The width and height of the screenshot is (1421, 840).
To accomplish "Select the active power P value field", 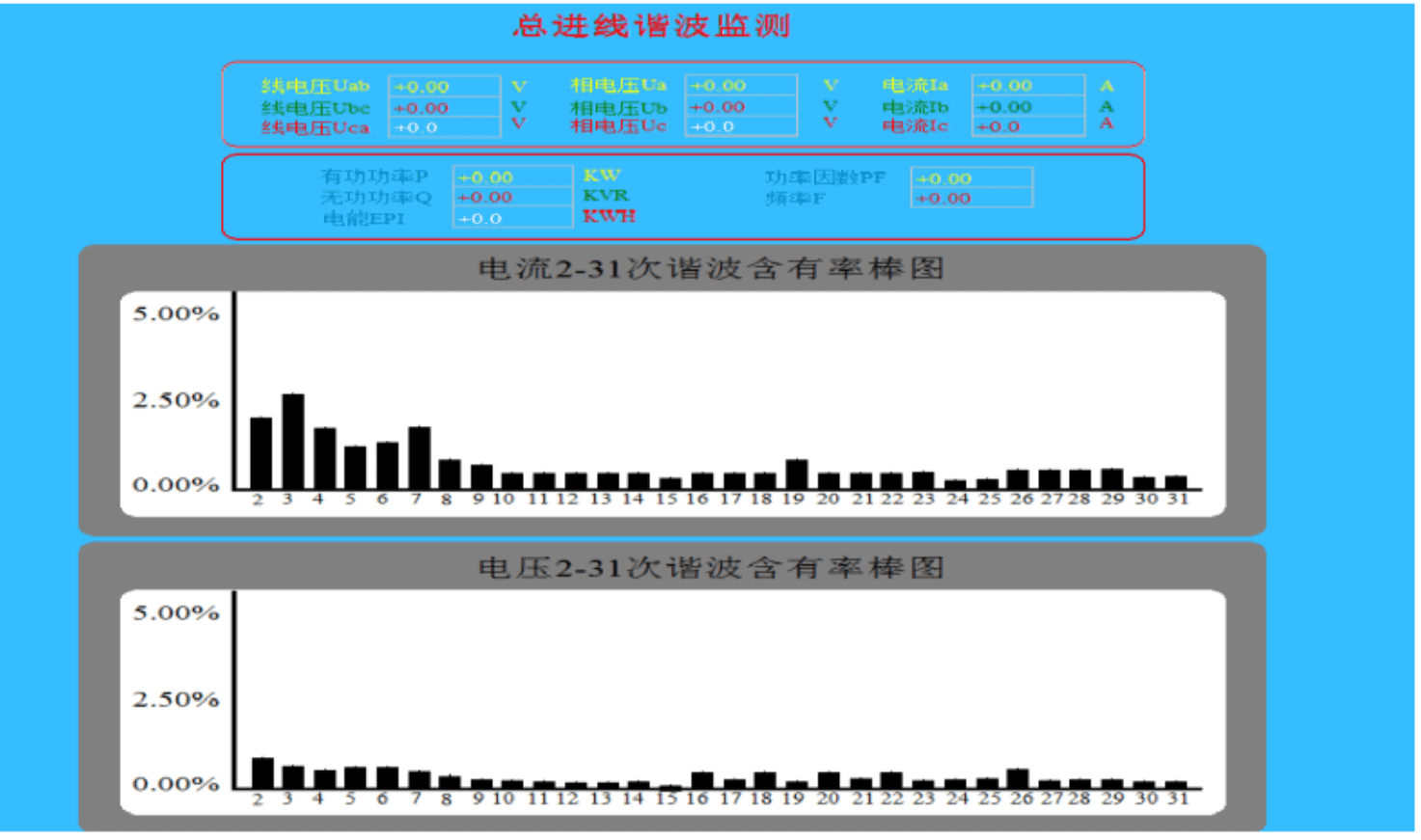I will pos(512,177).
